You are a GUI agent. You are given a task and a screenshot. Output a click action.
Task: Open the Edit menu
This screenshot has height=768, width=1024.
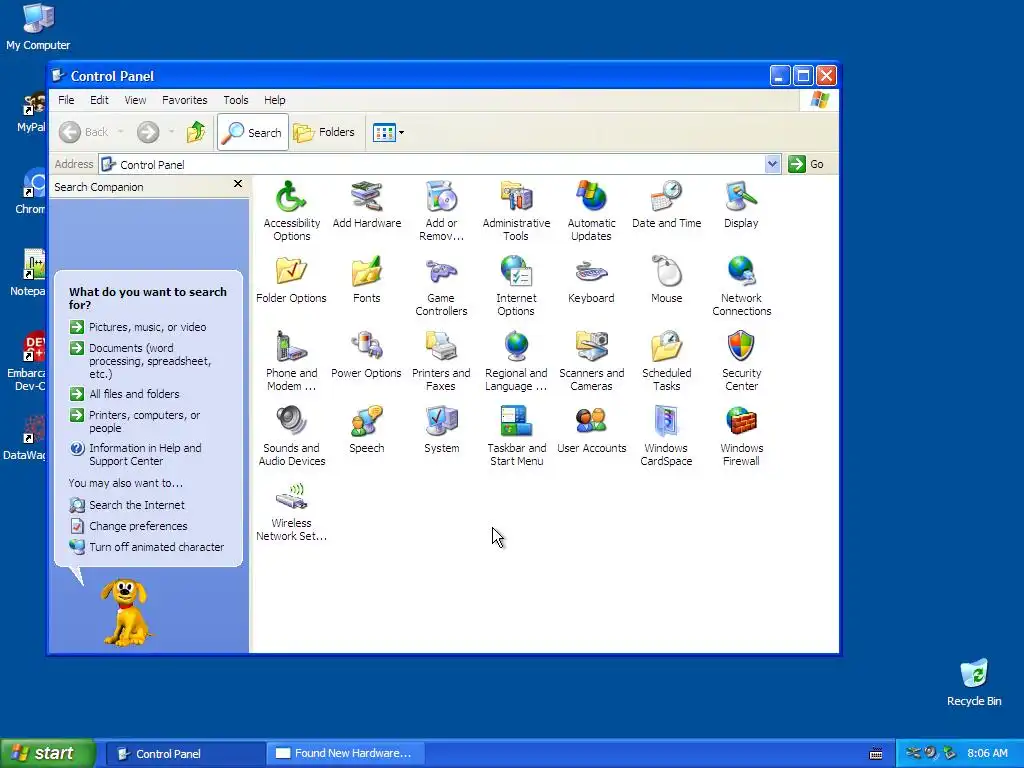99,100
